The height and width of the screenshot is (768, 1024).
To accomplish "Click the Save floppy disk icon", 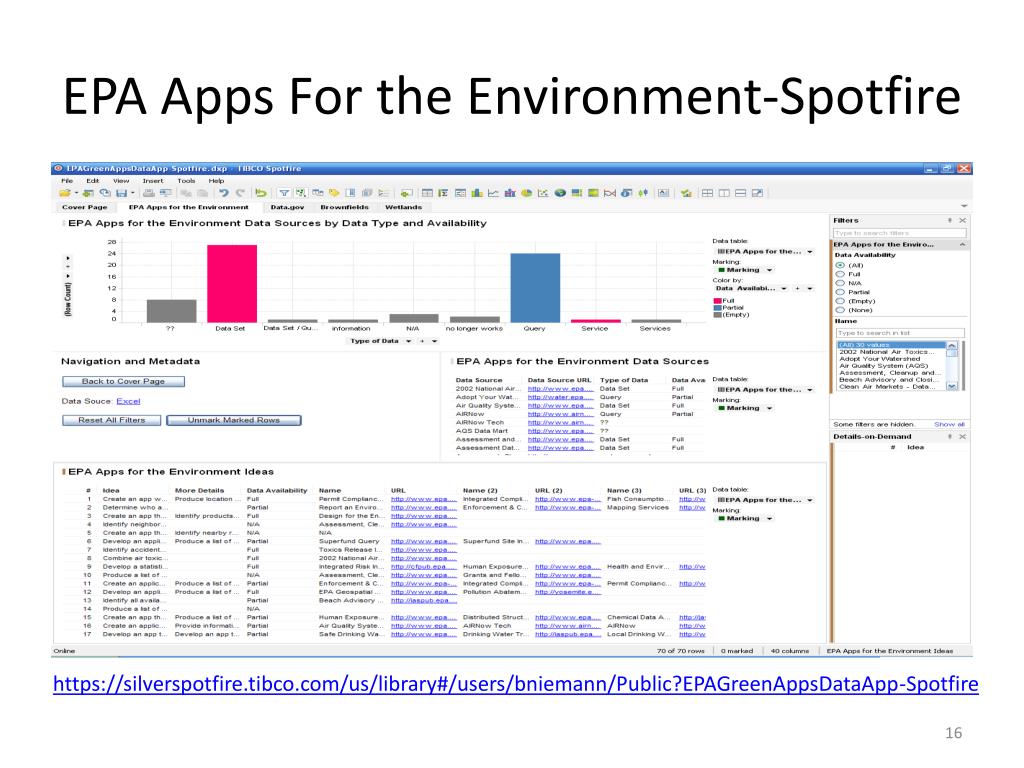I will (x=121, y=193).
